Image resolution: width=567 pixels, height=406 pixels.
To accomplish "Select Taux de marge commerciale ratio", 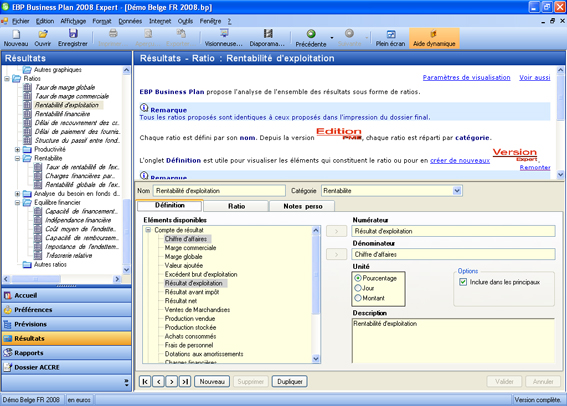I will 72,96.
